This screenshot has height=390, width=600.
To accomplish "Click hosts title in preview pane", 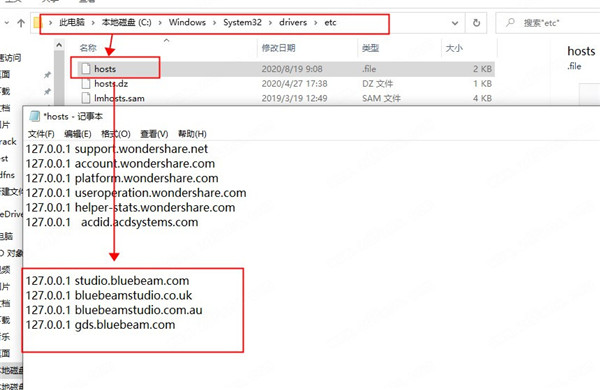I will tap(581, 51).
